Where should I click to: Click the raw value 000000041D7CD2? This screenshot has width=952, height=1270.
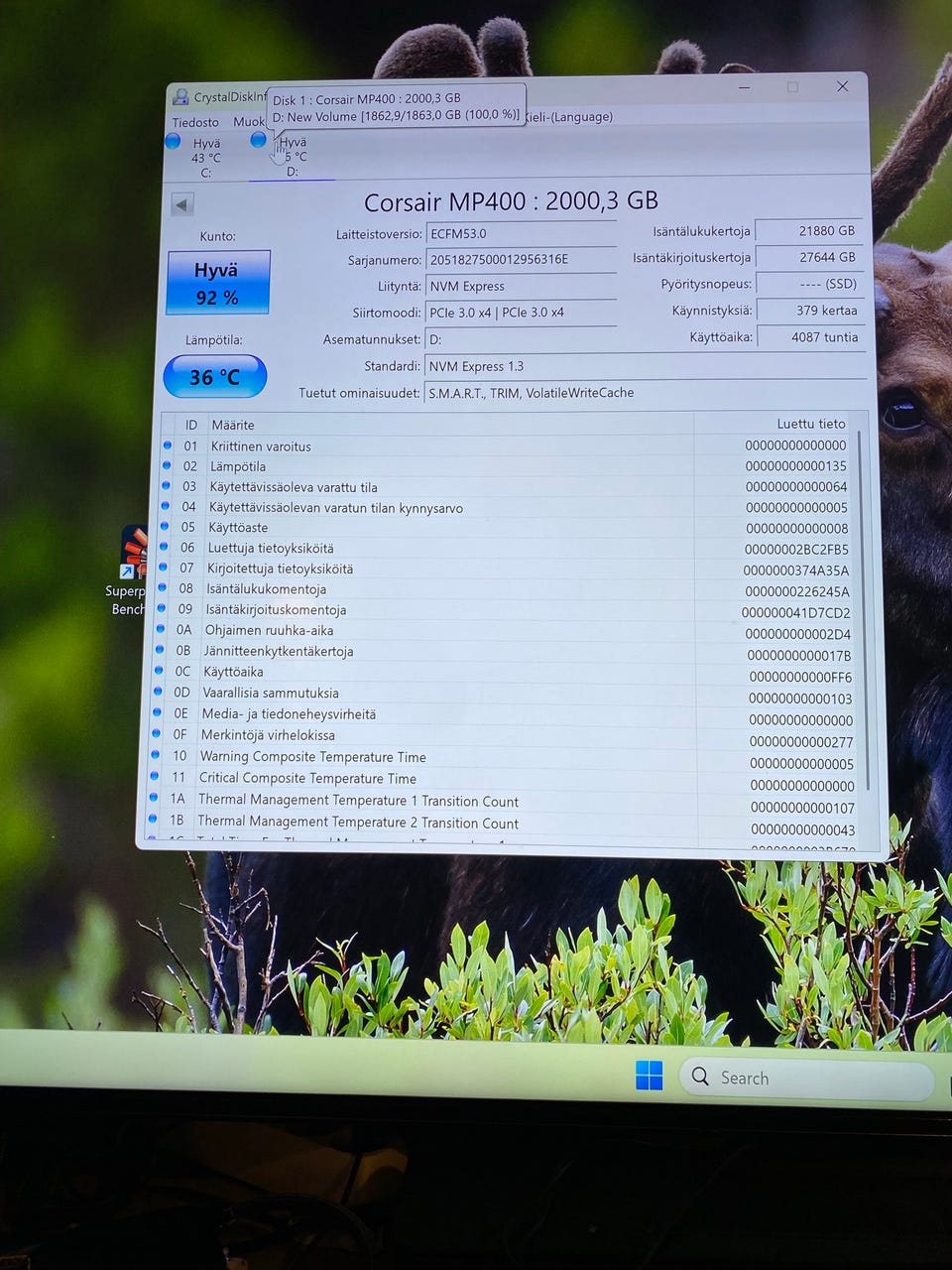[796, 613]
